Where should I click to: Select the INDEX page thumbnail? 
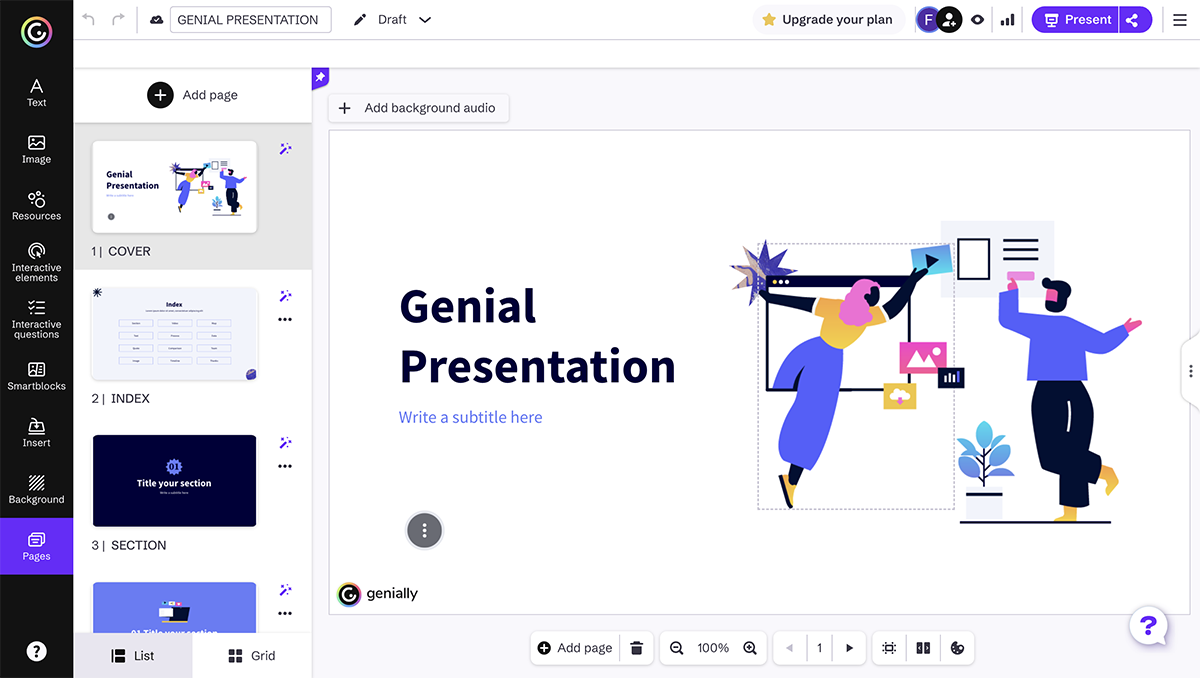click(174, 334)
